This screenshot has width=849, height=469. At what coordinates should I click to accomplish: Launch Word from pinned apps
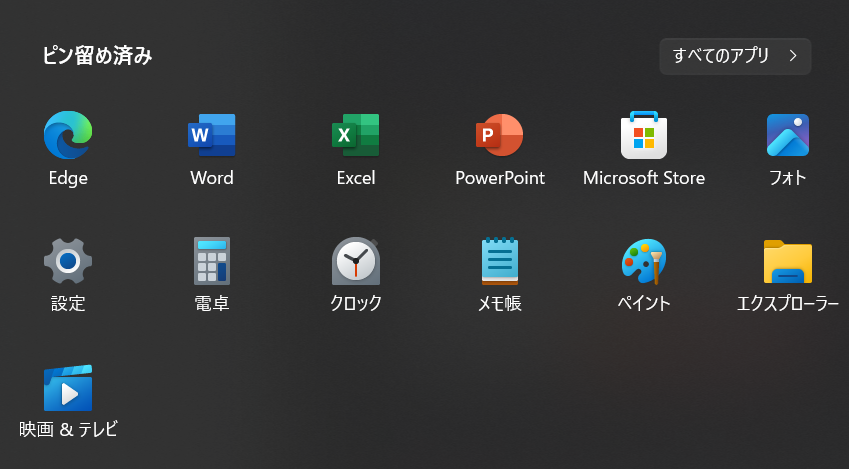click(212, 135)
